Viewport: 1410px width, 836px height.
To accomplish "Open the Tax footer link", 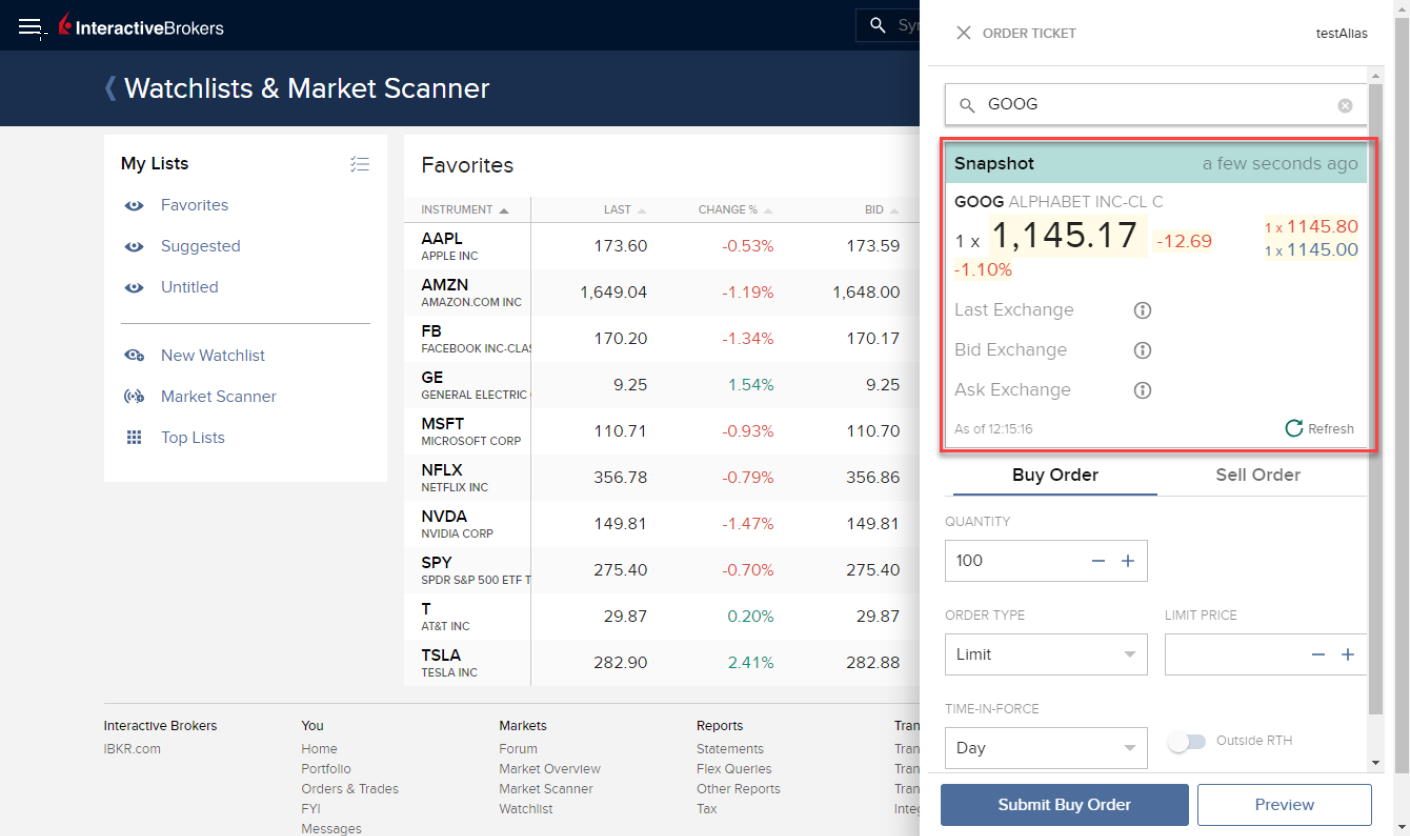I will coord(707,809).
